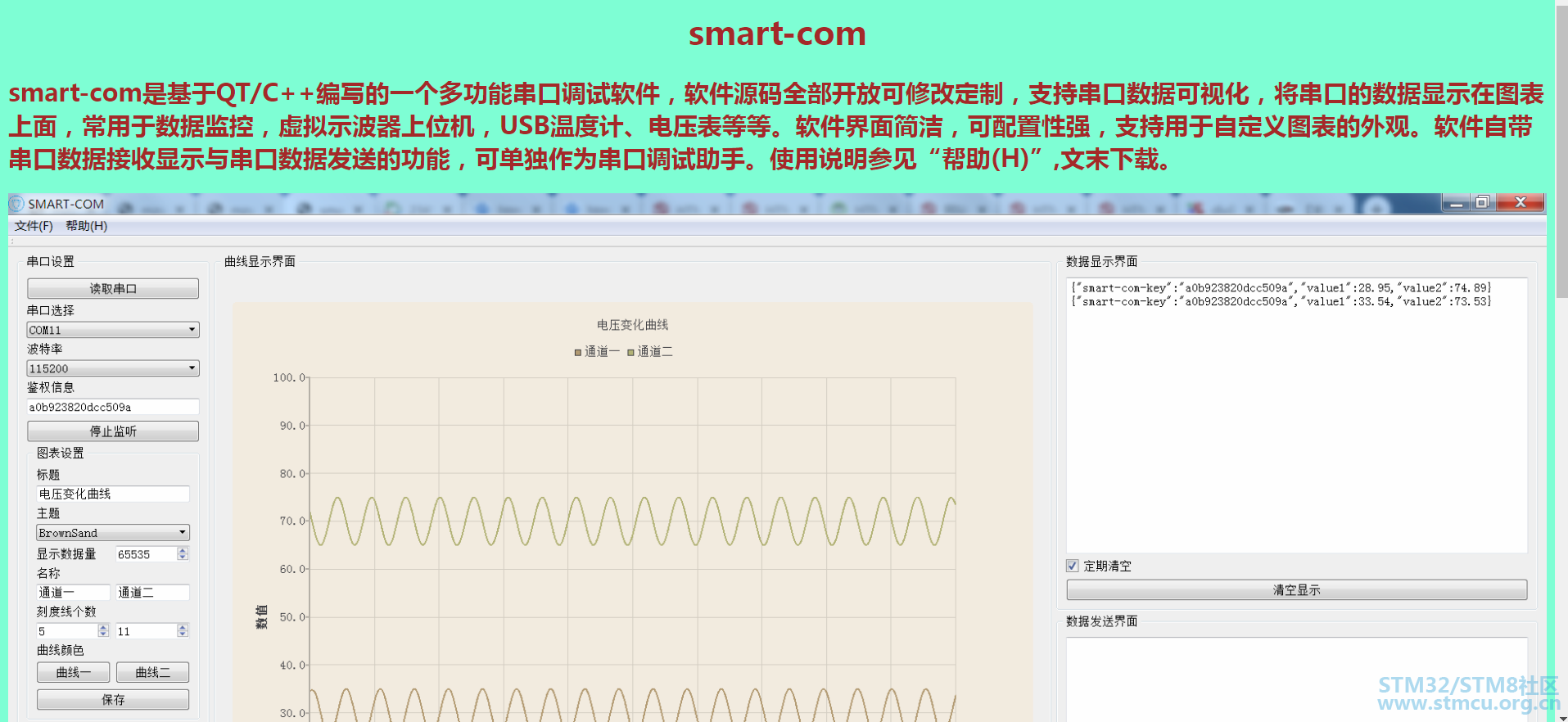Increase 显示数据量 with the up arrow
The width and height of the screenshot is (1568, 722).
pyautogui.click(x=183, y=550)
